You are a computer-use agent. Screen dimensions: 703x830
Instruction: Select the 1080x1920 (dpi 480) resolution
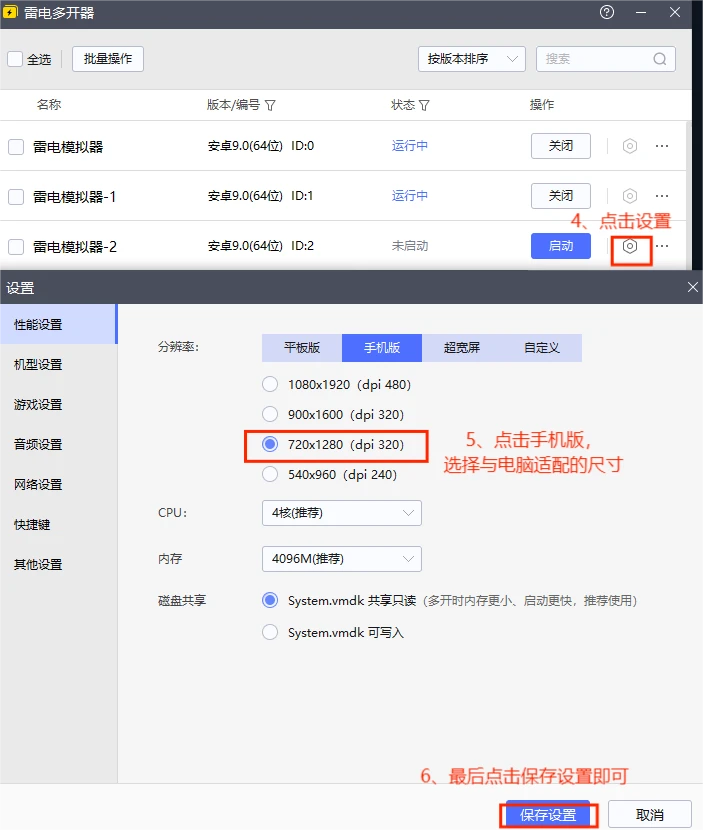(270, 384)
